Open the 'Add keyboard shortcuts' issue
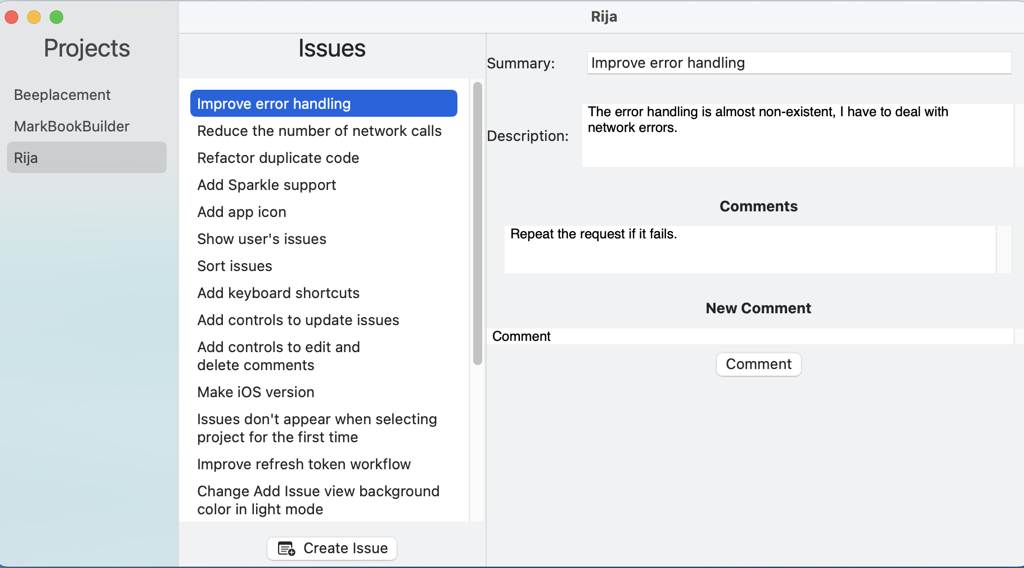Screen dimensions: 1024x568 pyautogui.click(x=278, y=293)
